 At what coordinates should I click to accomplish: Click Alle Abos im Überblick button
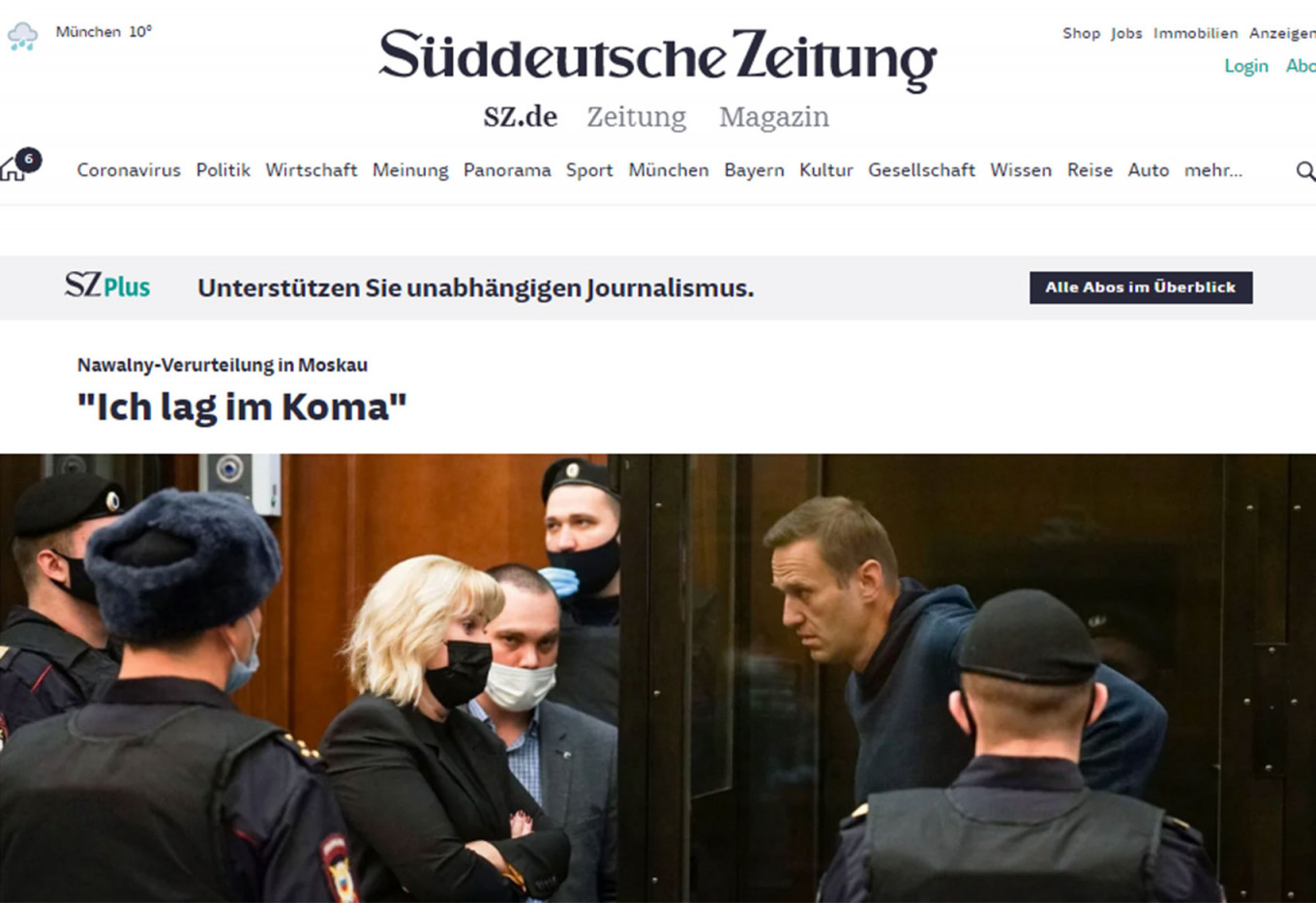pyautogui.click(x=1141, y=287)
